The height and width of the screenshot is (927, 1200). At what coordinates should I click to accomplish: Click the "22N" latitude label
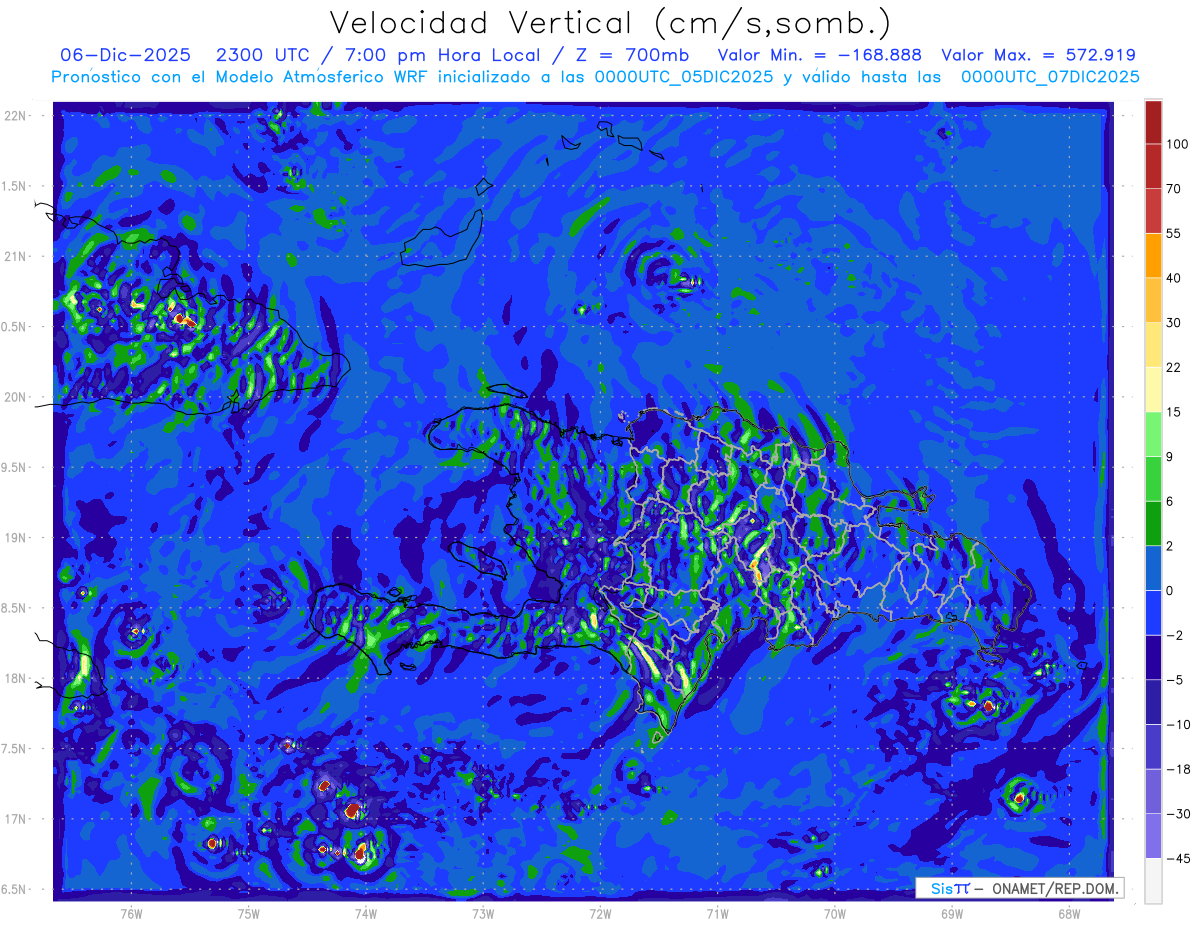[x=16, y=116]
